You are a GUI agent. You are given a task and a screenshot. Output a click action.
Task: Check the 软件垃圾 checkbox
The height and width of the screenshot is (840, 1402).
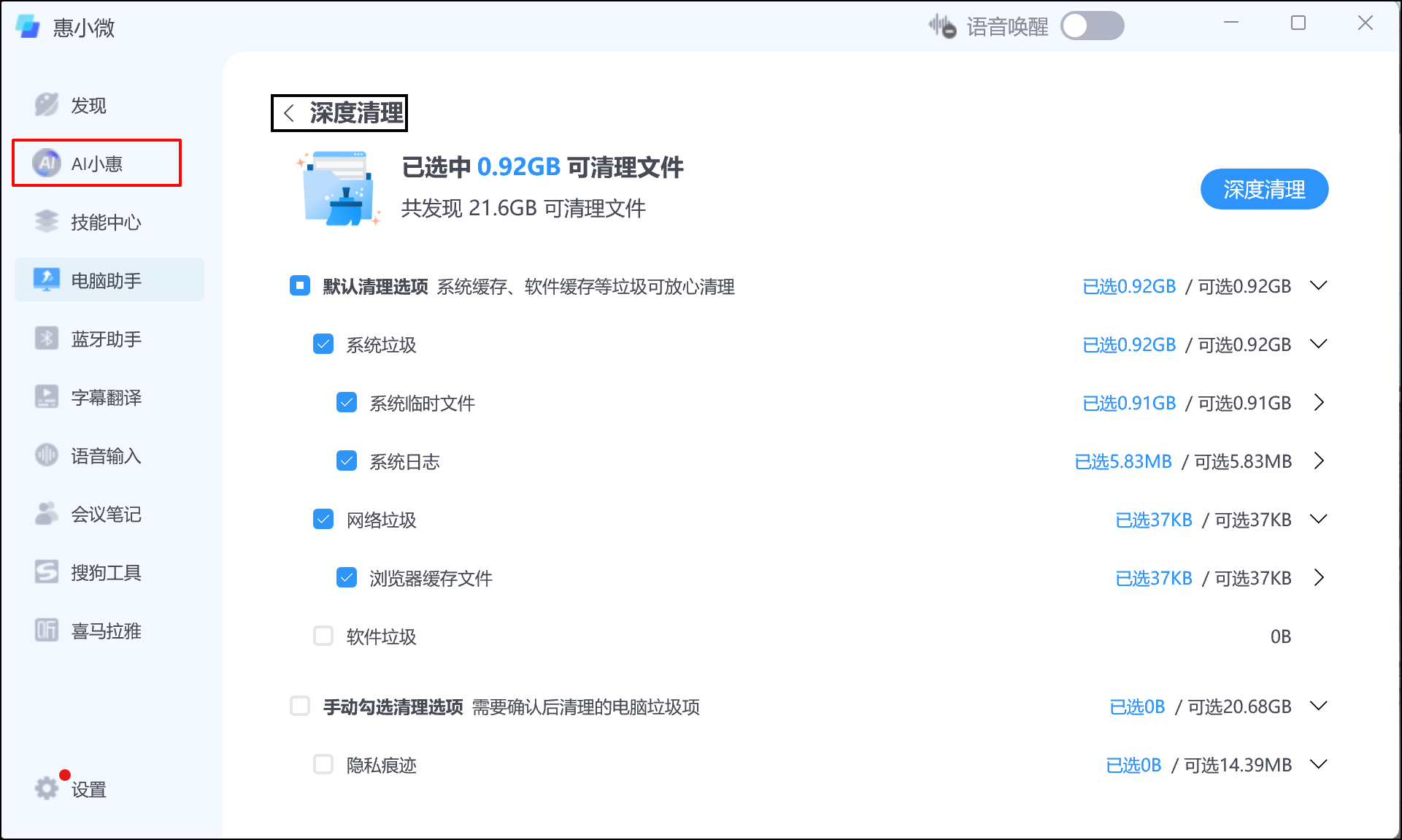323,636
